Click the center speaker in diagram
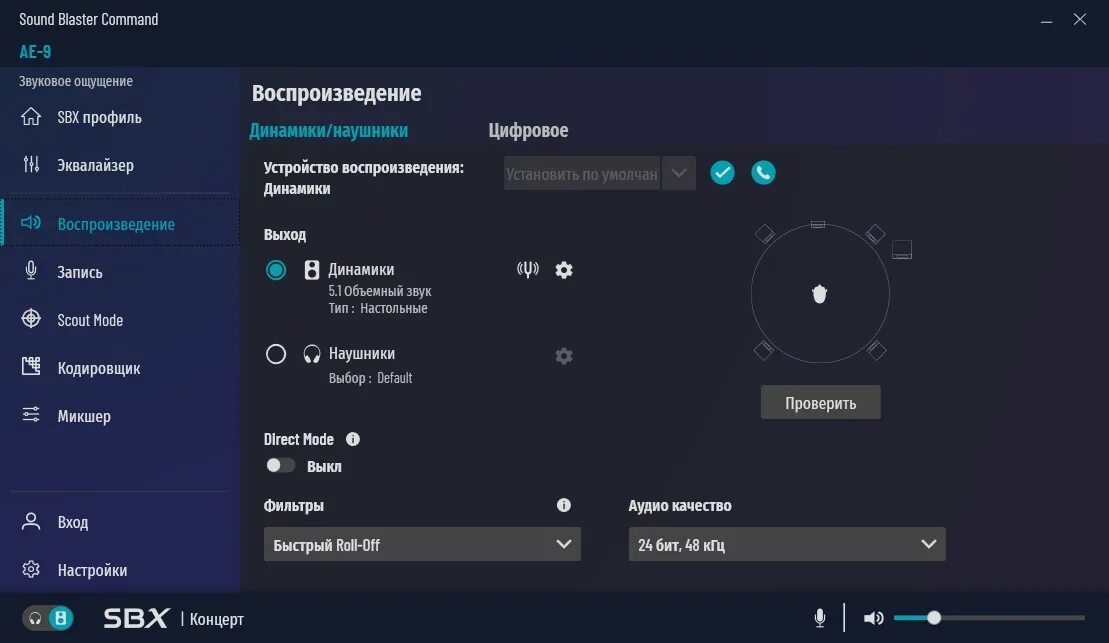The height and width of the screenshot is (643, 1109). (818, 224)
